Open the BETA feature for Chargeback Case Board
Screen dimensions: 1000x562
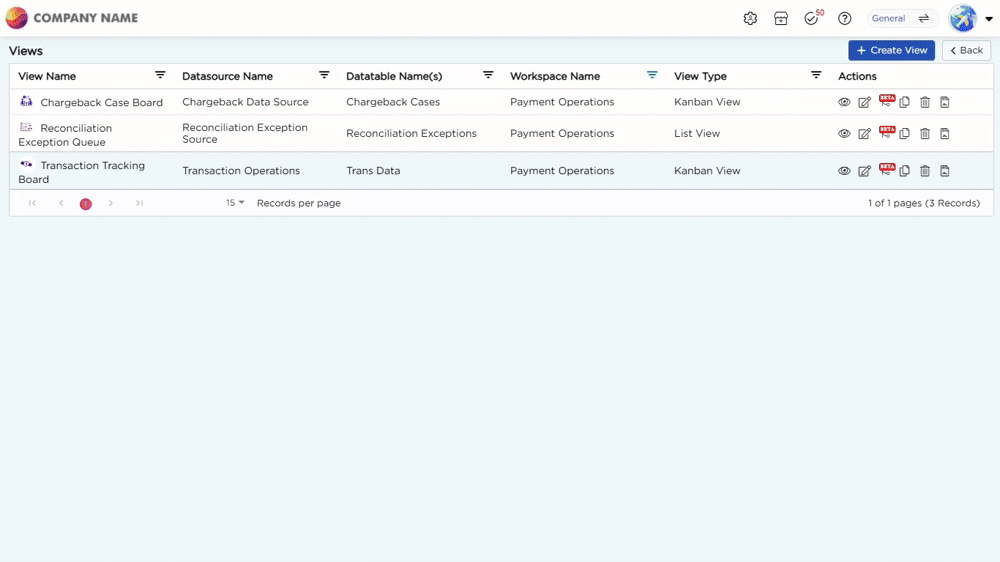[886, 101]
